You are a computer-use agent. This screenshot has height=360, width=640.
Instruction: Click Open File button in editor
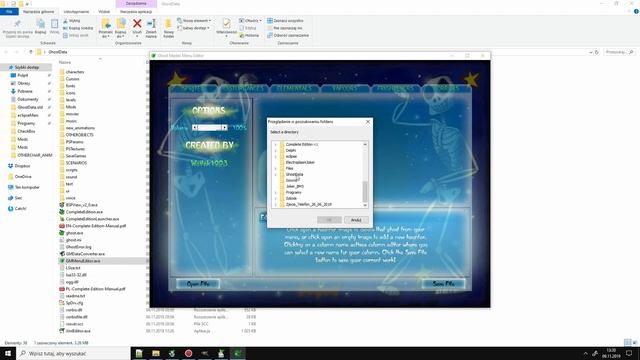(x=198, y=284)
